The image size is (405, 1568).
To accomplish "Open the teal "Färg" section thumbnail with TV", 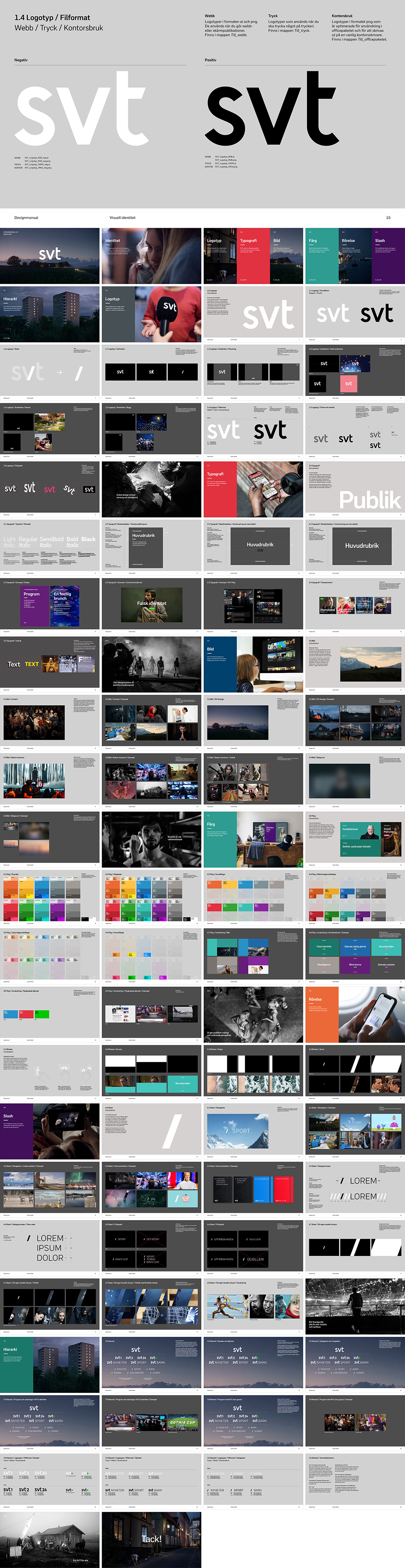I will tap(253, 840).
